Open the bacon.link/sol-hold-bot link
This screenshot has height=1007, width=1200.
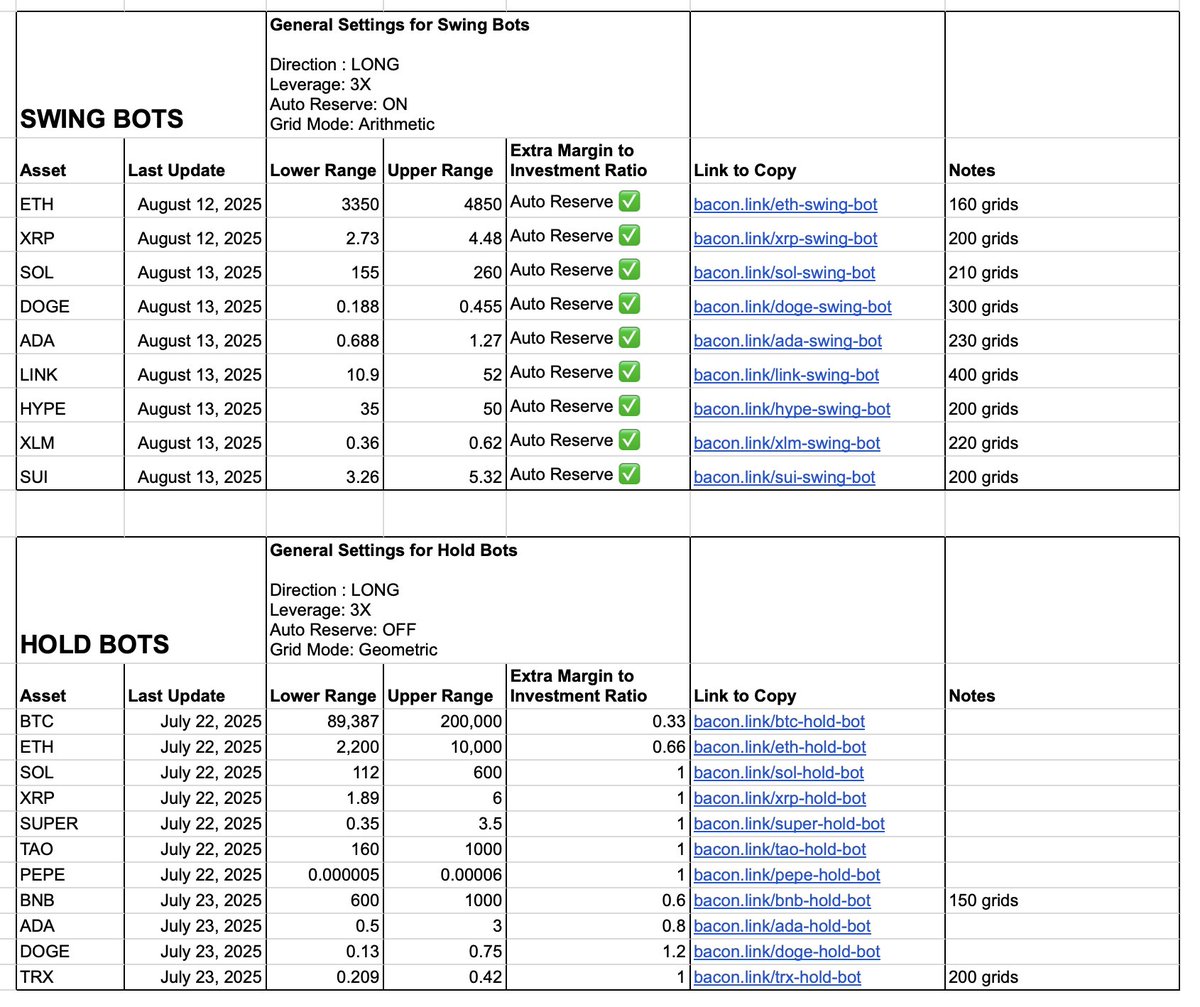coord(779,773)
